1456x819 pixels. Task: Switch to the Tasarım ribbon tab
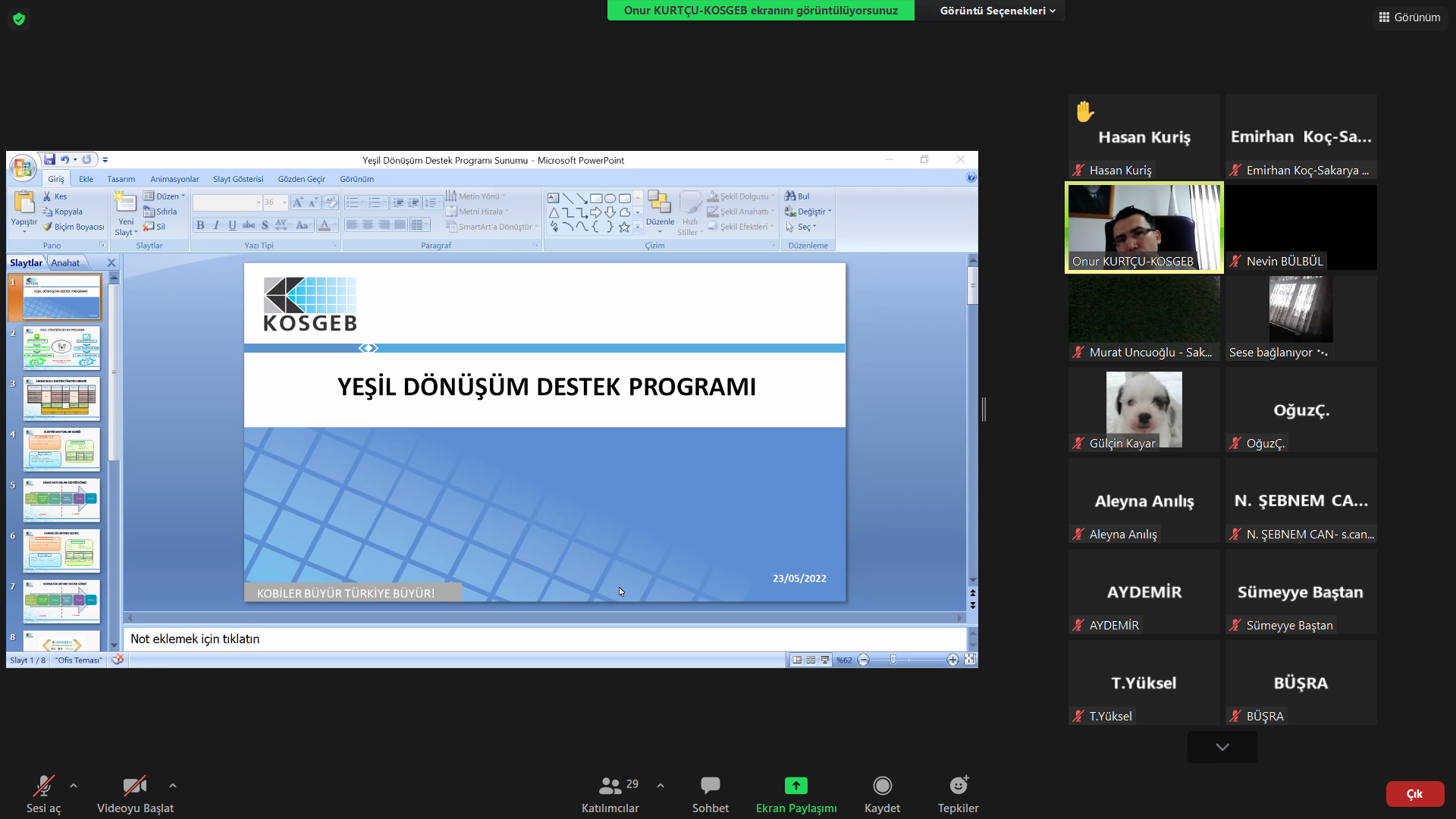pyautogui.click(x=121, y=180)
